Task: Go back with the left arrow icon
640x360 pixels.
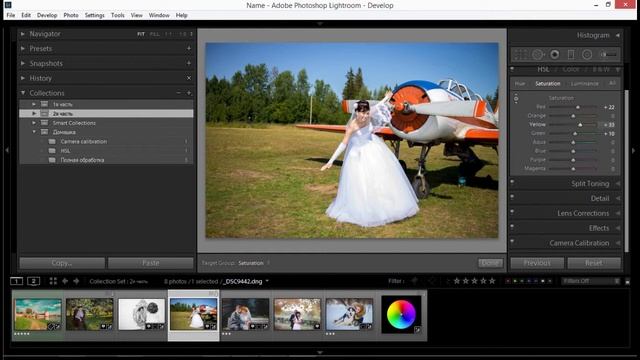Action: (x=65, y=281)
